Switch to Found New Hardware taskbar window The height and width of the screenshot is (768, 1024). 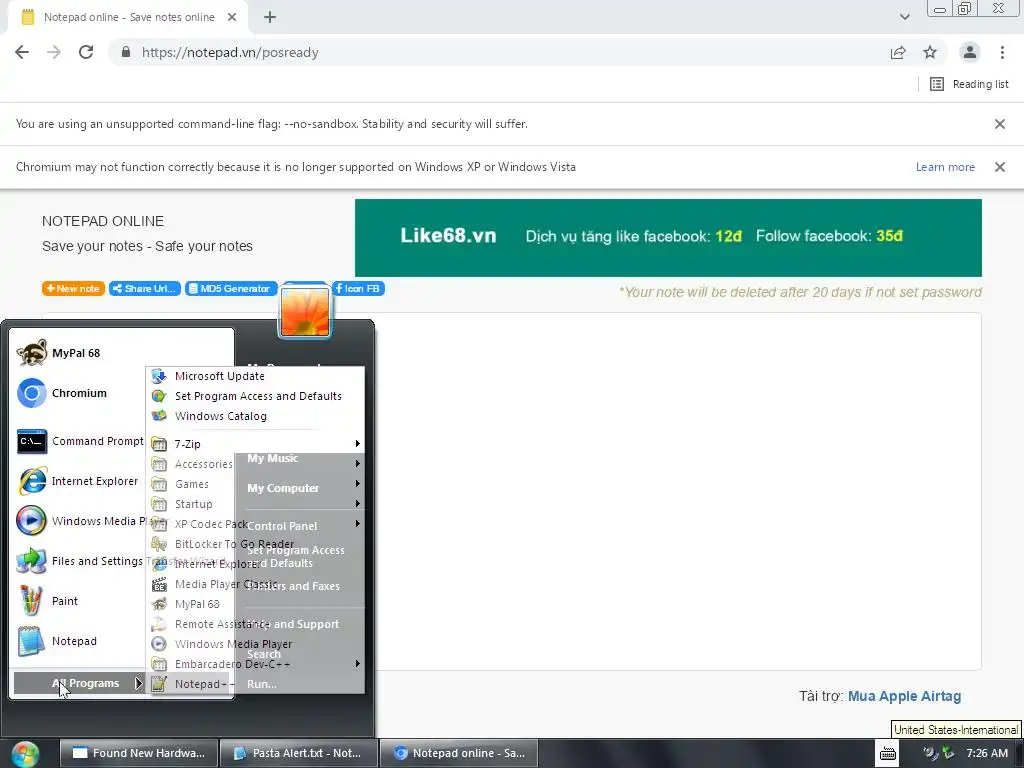[x=138, y=753]
